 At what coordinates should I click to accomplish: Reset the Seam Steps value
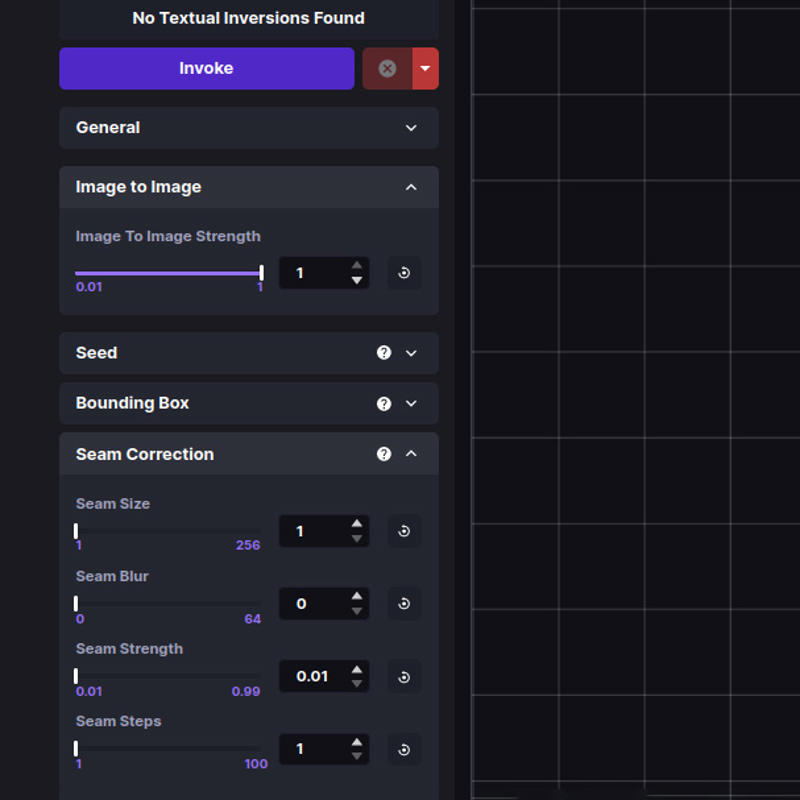coord(404,749)
